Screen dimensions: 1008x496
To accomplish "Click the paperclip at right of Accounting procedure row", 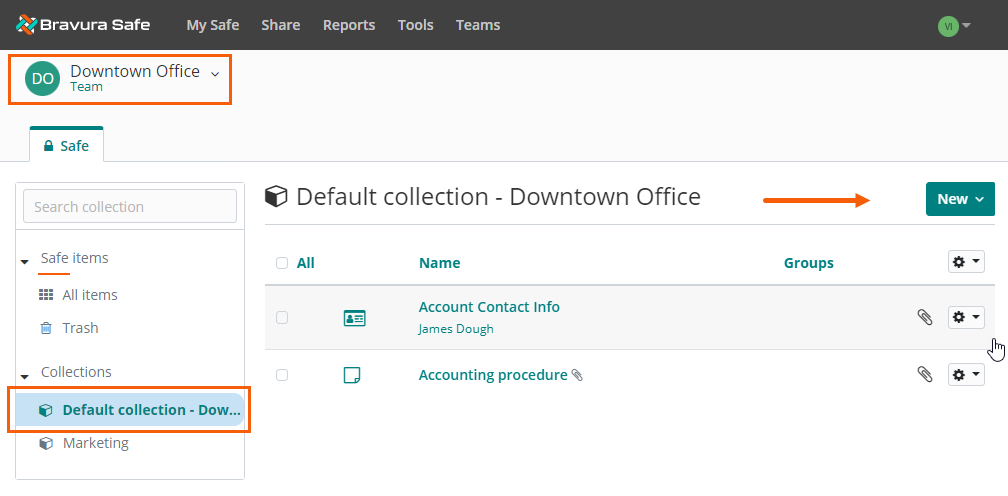I will 925,375.
